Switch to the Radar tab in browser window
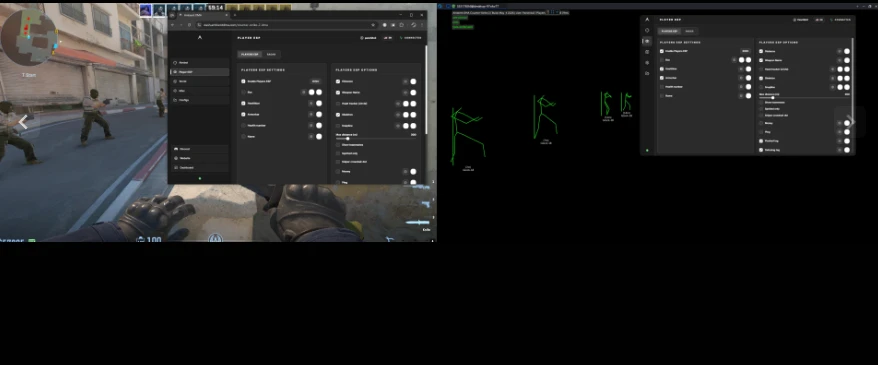878x365 pixels. pyautogui.click(x=271, y=54)
